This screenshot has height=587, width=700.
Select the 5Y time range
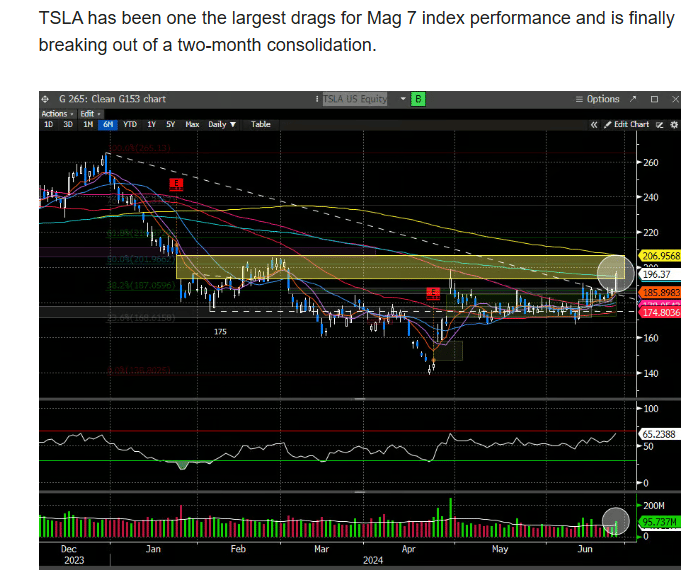tap(171, 125)
